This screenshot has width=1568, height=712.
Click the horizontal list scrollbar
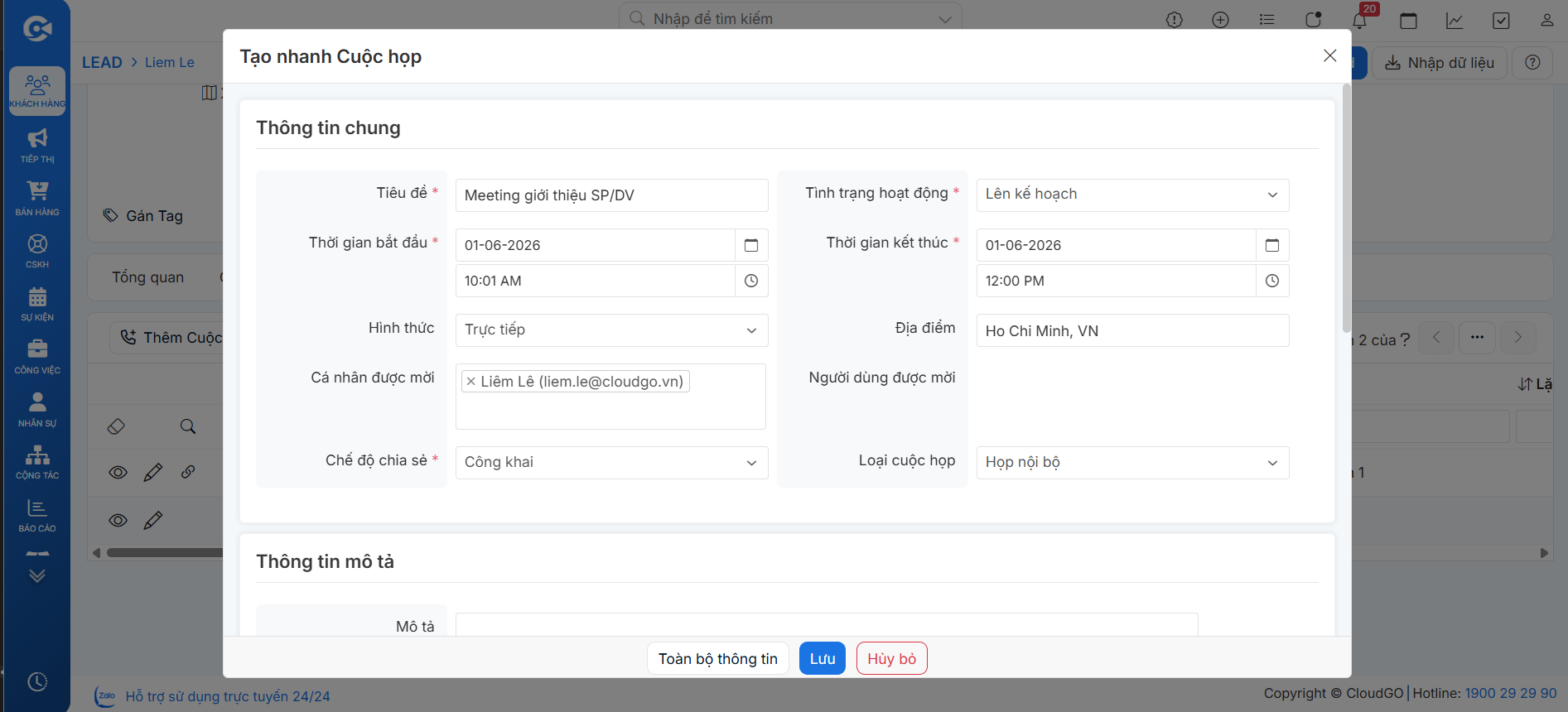165,553
